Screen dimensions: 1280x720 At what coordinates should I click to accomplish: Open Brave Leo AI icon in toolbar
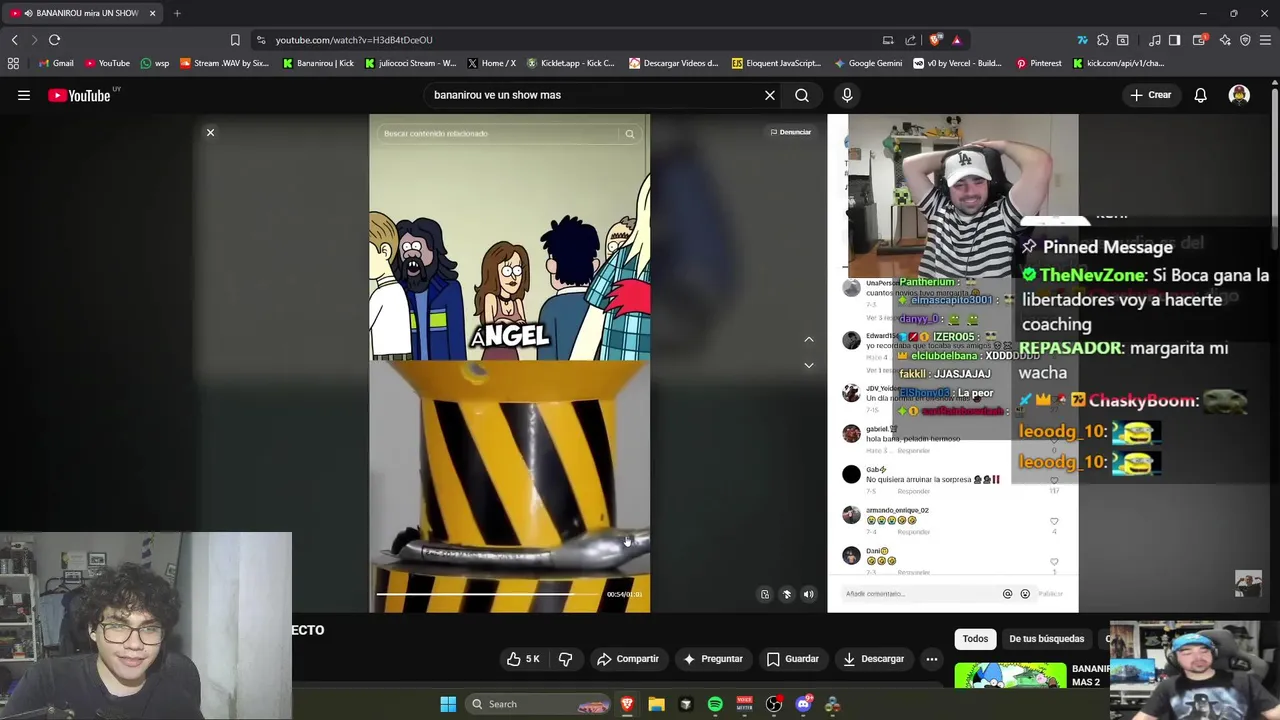pos(1225,40)
